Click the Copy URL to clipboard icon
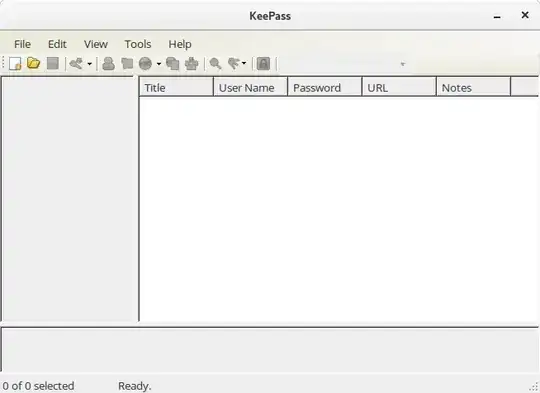 173,64
